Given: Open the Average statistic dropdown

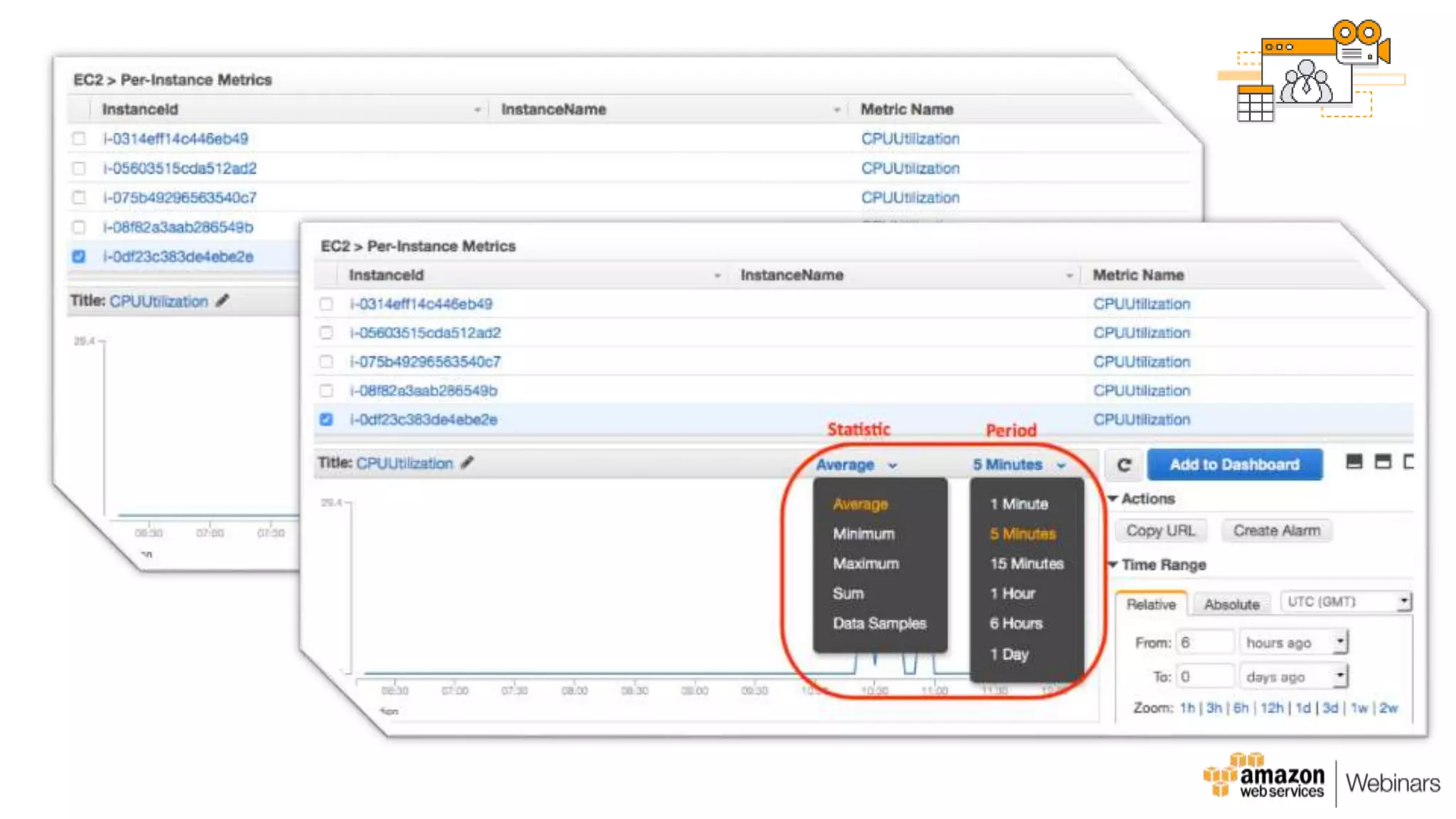Looking at the screenshot, I should pyautogui.click(x=856, y=465).
